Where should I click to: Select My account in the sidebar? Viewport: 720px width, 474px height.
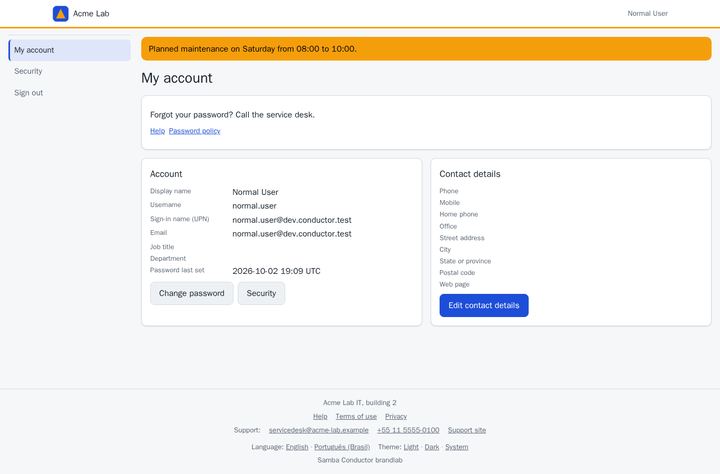[69, 50]
